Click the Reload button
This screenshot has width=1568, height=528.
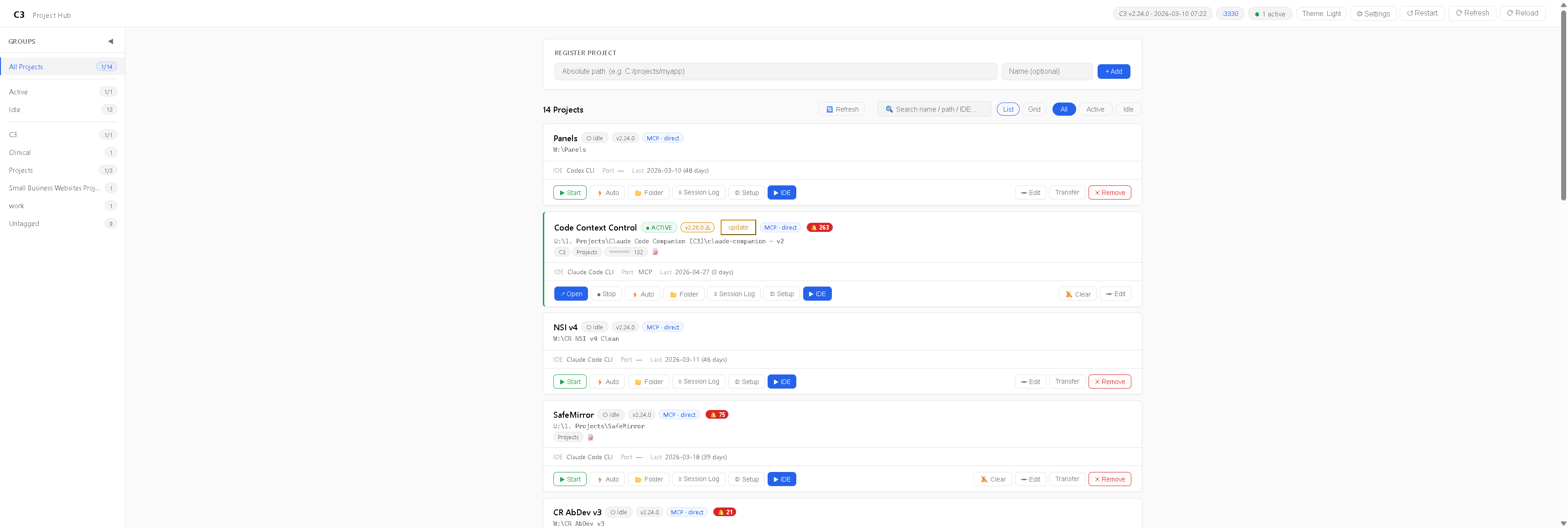coord(1522,13)
